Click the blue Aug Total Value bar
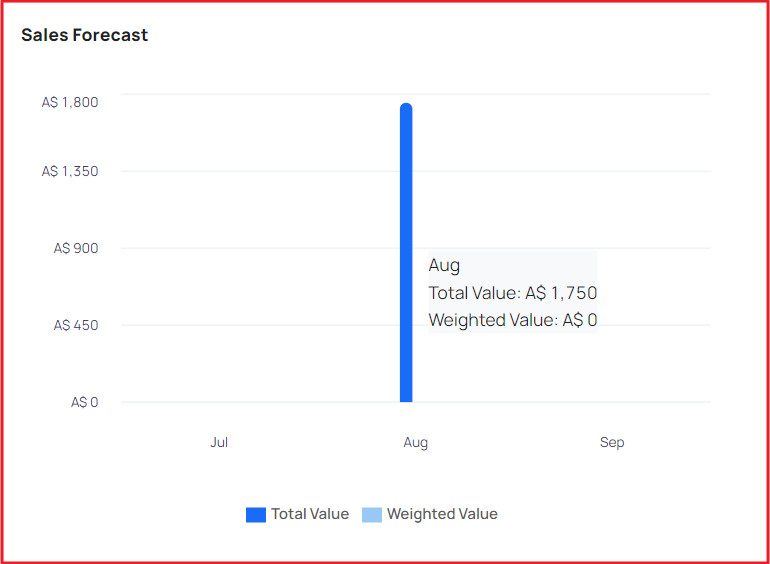 pyautogui.click(x=406, y=252)
